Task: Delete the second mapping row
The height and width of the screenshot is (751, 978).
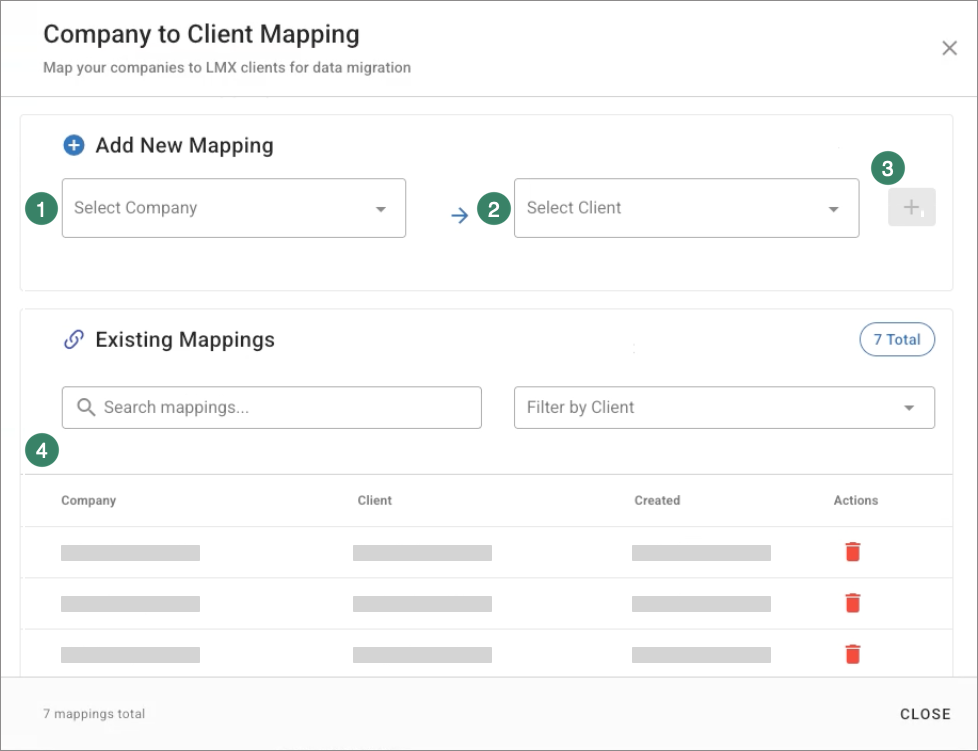Action: 852,603
